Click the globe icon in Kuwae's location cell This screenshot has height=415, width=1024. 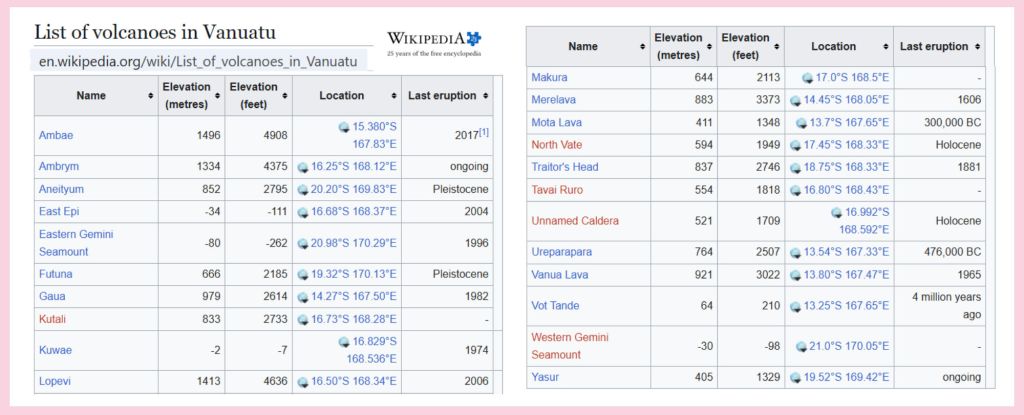(345, 342)
